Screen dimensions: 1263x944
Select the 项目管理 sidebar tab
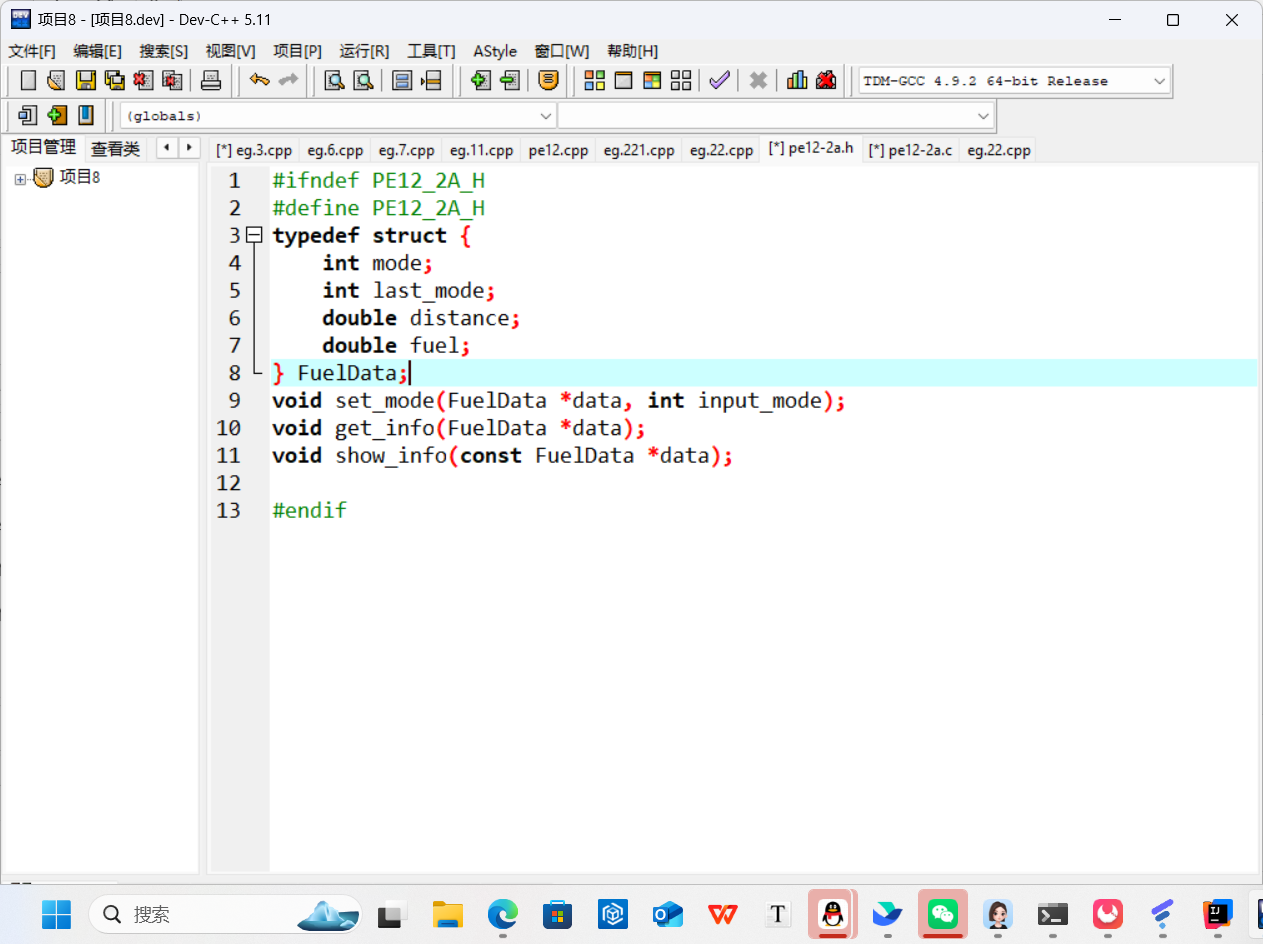[43, 148]
